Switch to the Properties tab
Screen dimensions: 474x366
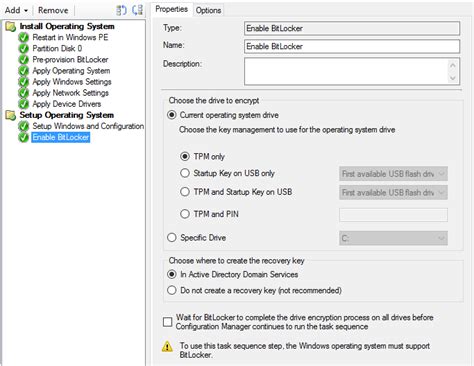(x=172, y=9)
